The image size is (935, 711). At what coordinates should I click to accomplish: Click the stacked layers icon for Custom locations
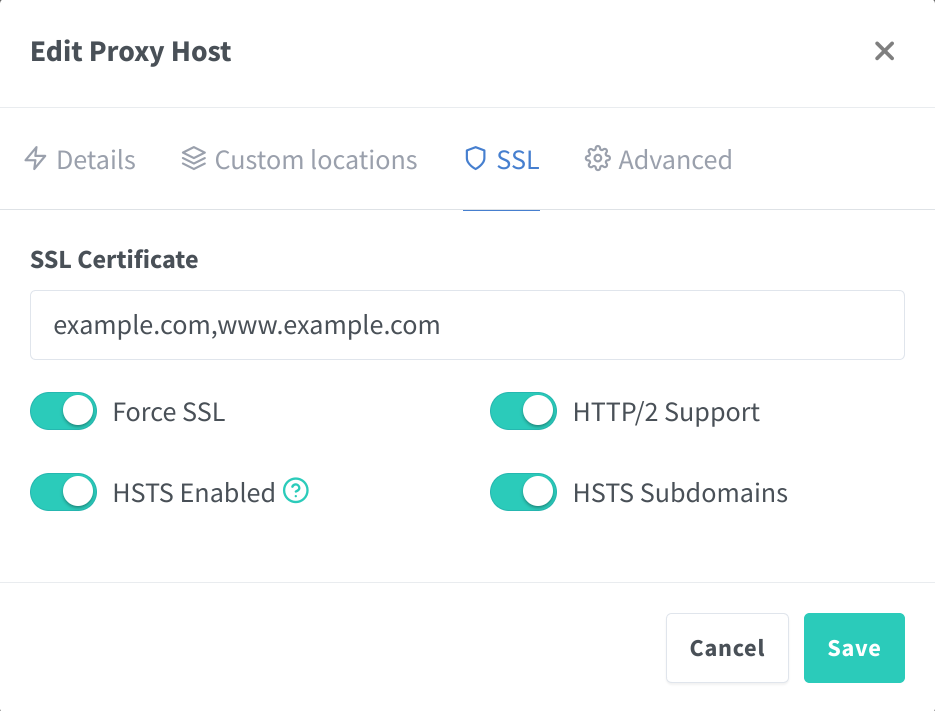[x=193, y=159]
